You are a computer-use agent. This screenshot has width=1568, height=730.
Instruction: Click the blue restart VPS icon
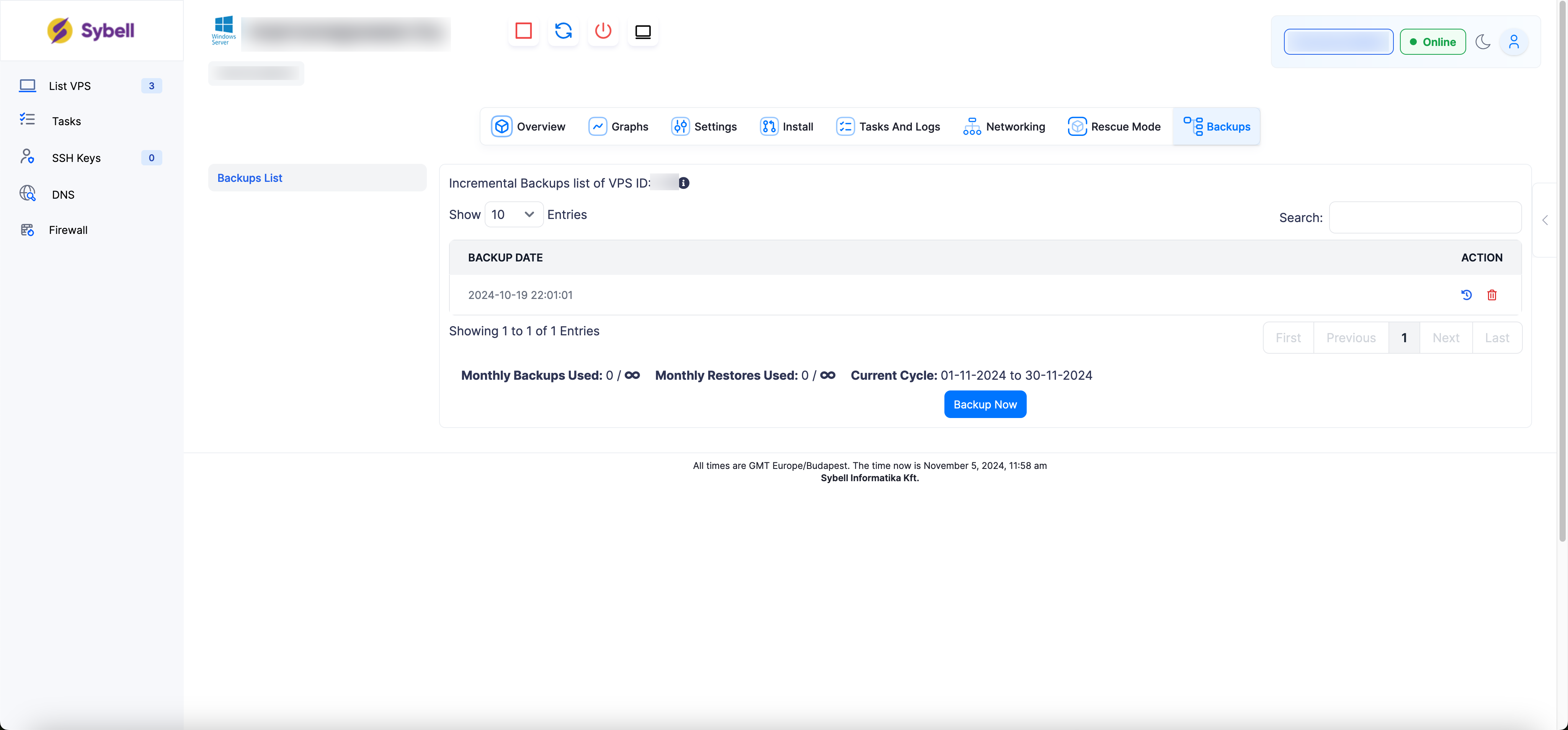coord(563,31)
